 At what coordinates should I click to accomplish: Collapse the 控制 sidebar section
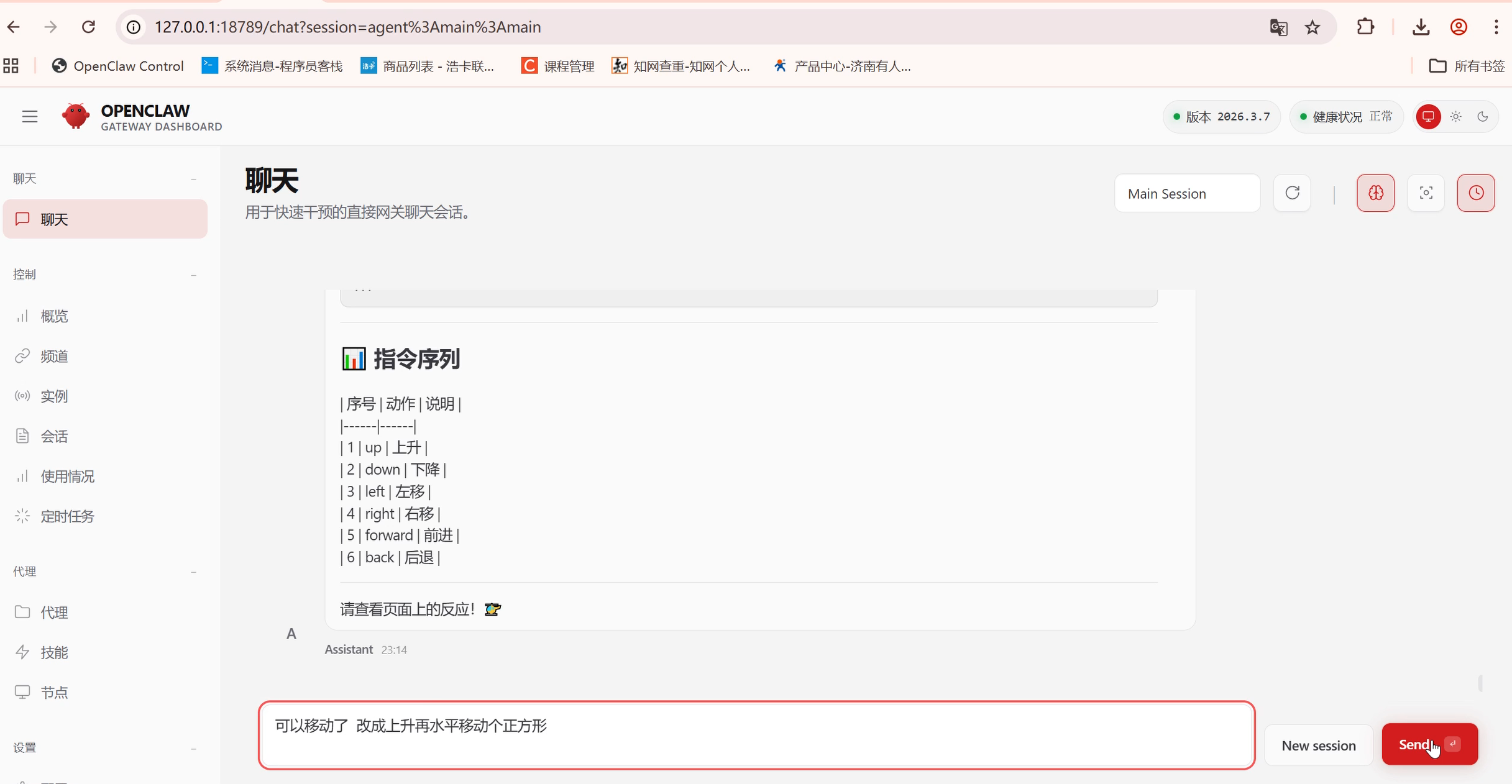coord(193,275)
